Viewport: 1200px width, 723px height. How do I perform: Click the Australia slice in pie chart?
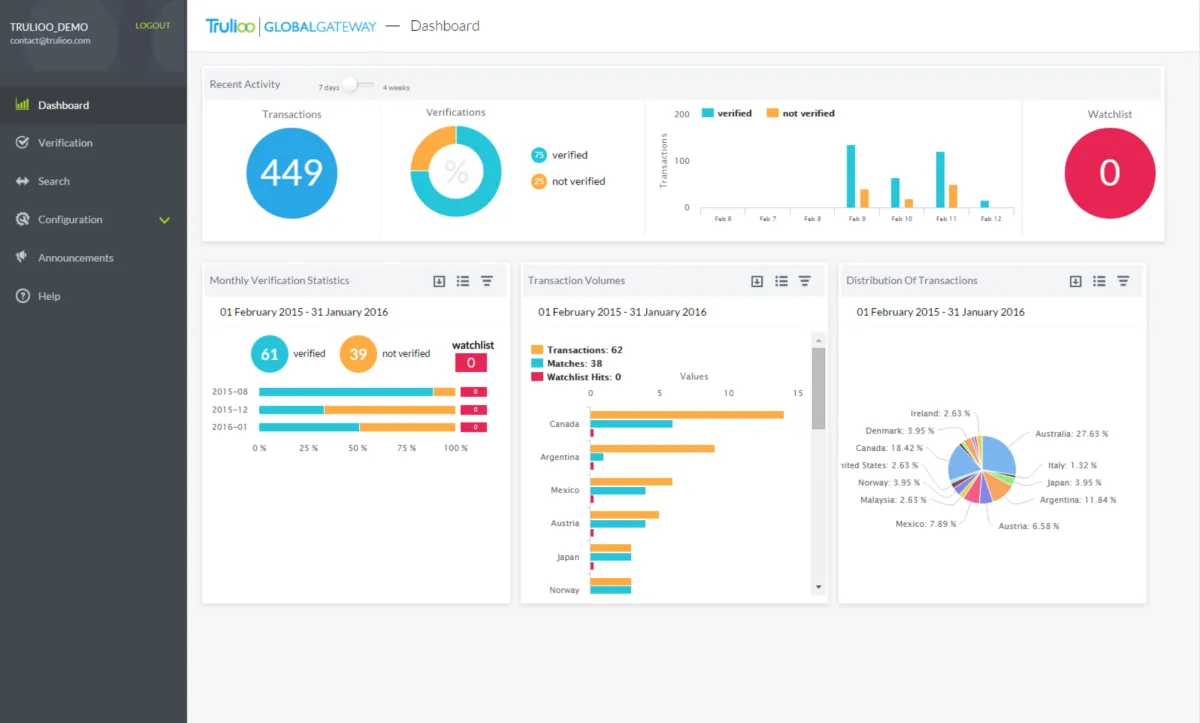[x=999, y=455]
